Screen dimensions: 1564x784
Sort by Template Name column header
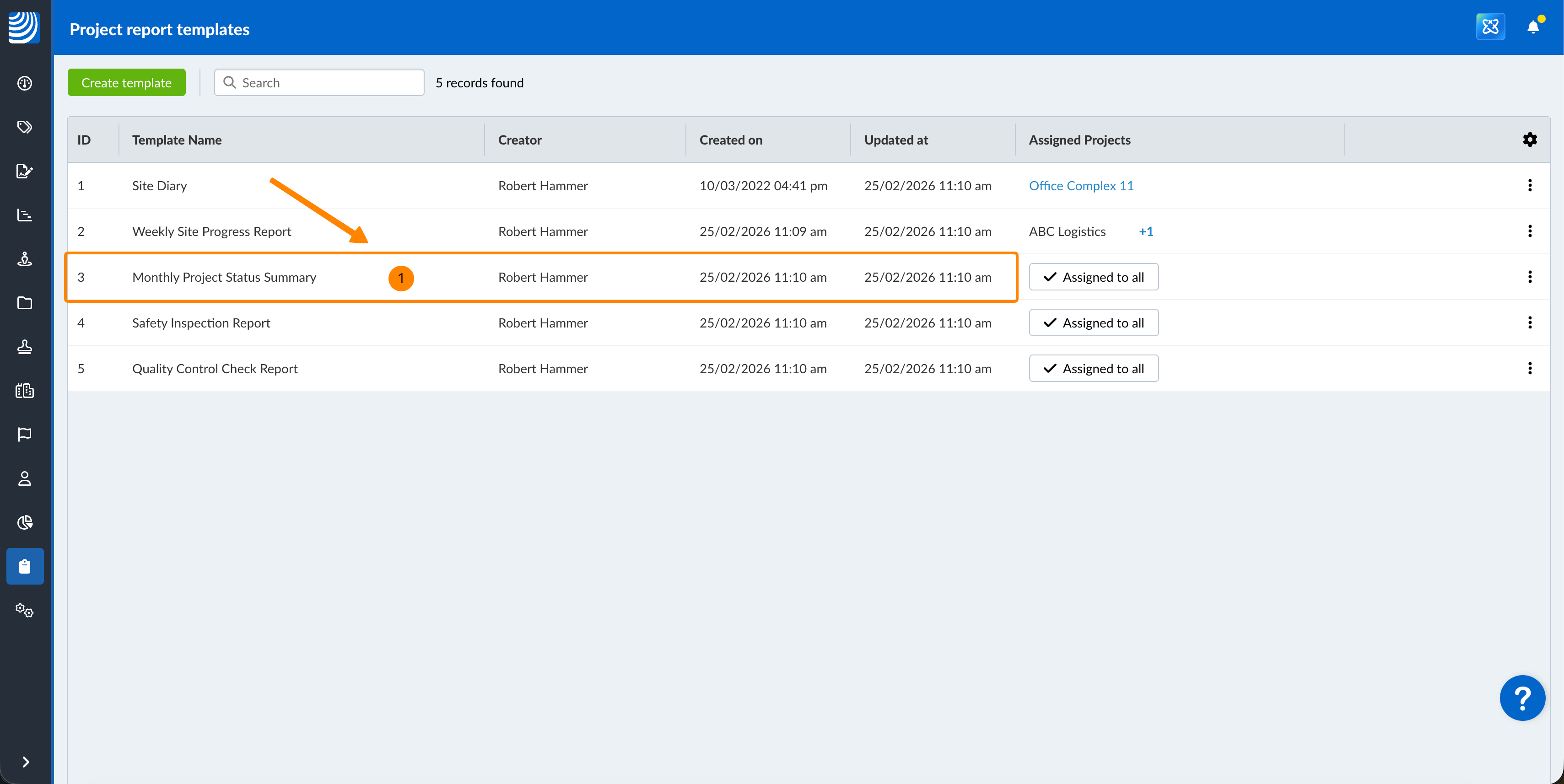click(x=177, y=140)
